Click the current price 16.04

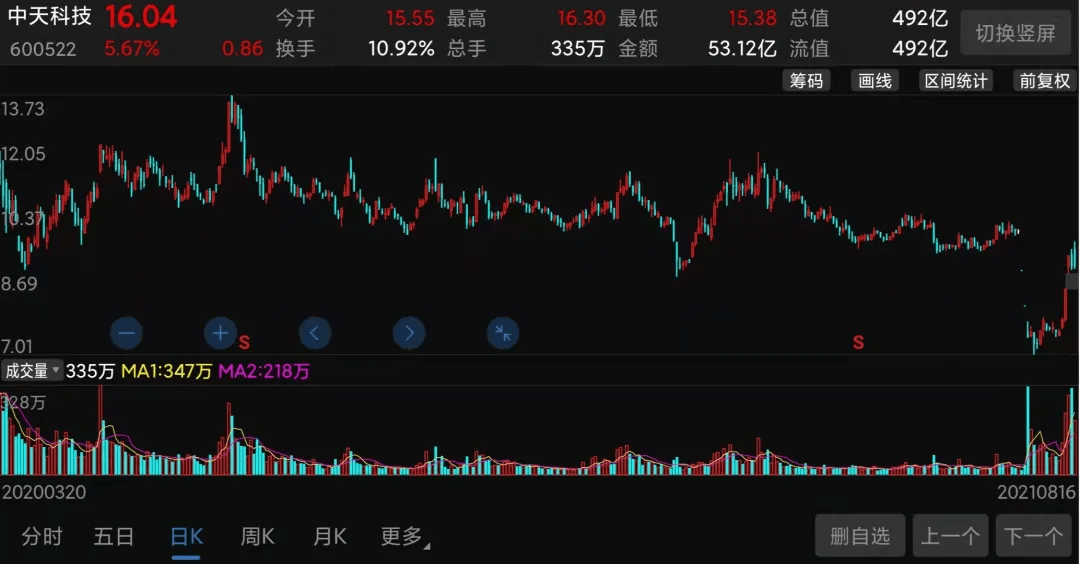click(141, 17)
